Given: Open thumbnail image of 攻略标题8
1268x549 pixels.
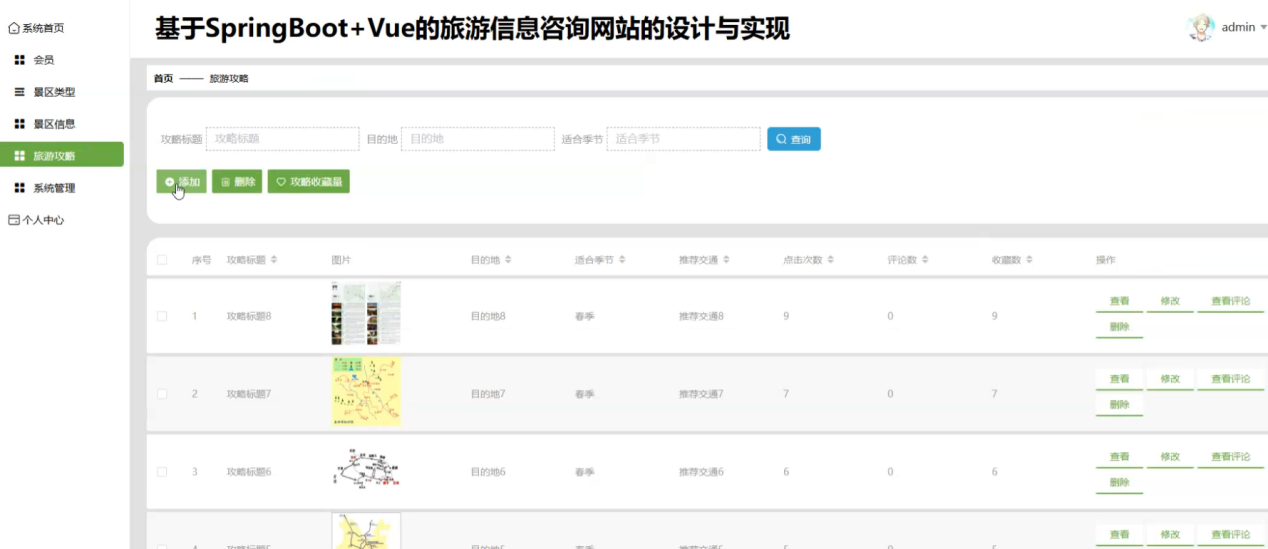Looking at the screenshot, I should point(366,314).
